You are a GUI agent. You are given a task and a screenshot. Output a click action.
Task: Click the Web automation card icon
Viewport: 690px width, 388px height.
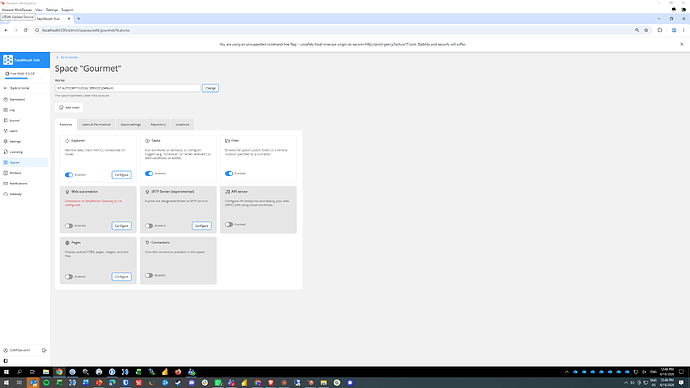pos(67,192)
